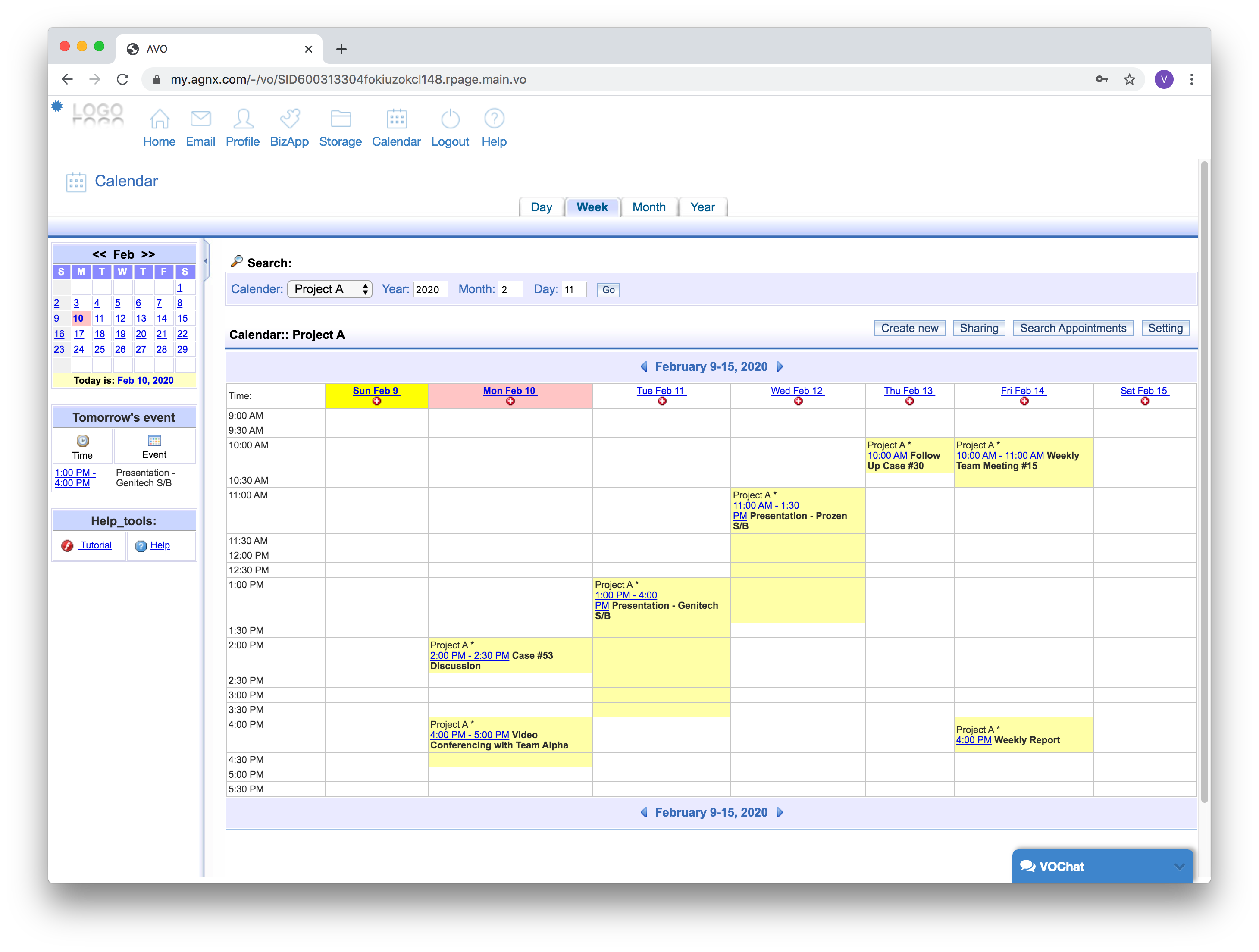Click the Logout power icon
1259x952 pixels.
pyautogui.click(x=450, y=119)
